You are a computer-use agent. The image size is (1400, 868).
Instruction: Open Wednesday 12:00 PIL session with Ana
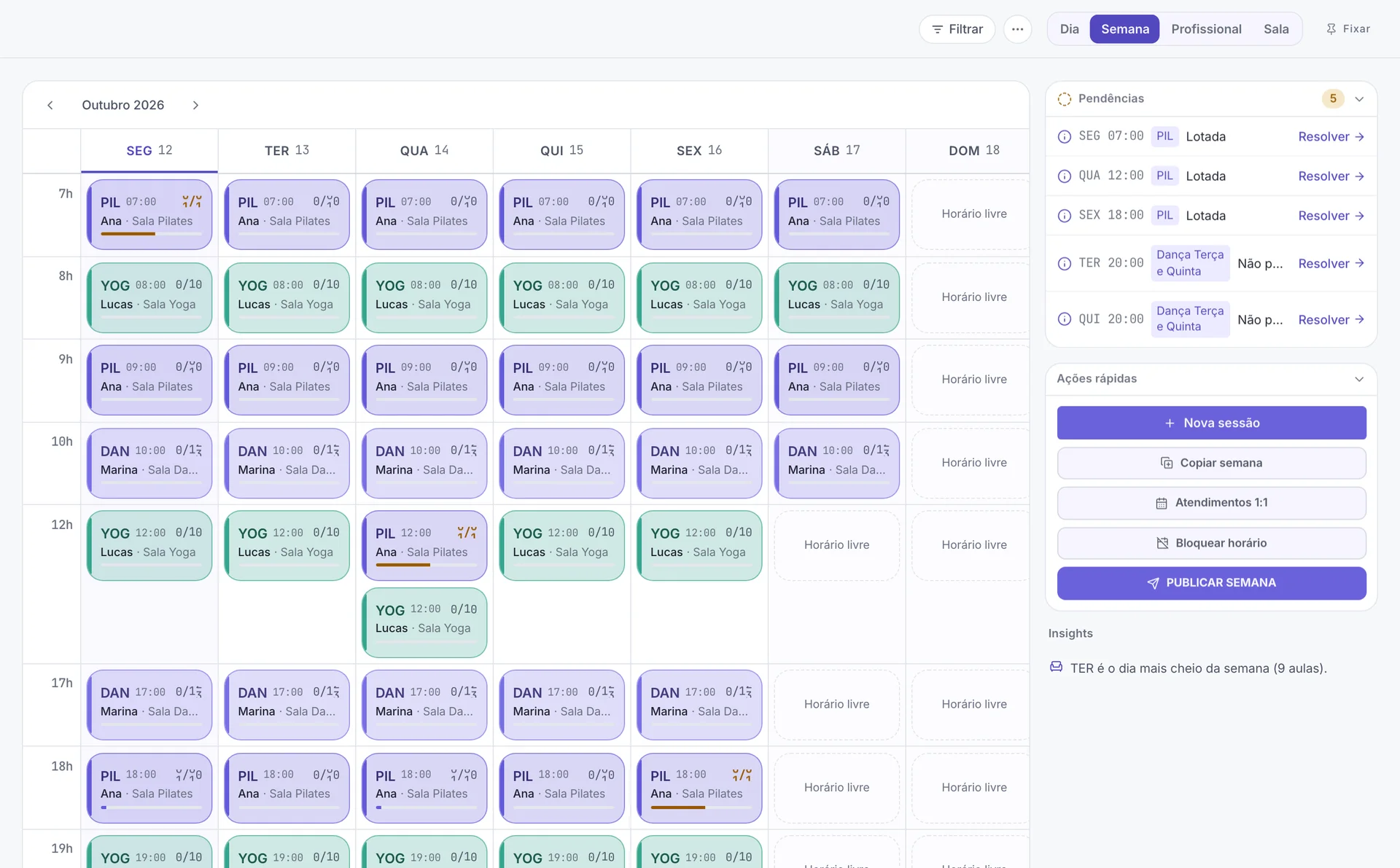coord(424,545)
